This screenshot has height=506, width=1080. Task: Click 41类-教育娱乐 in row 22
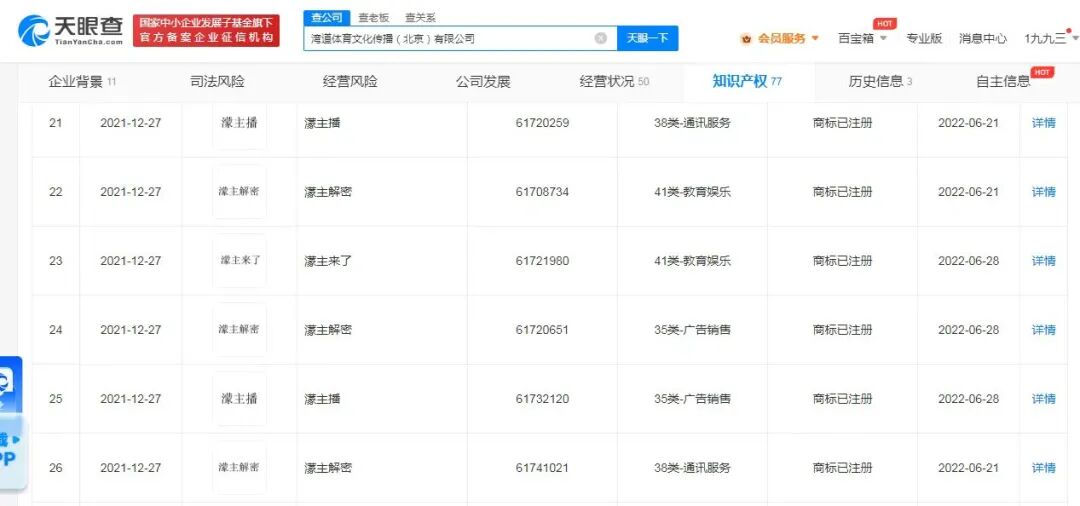point(692,192)
